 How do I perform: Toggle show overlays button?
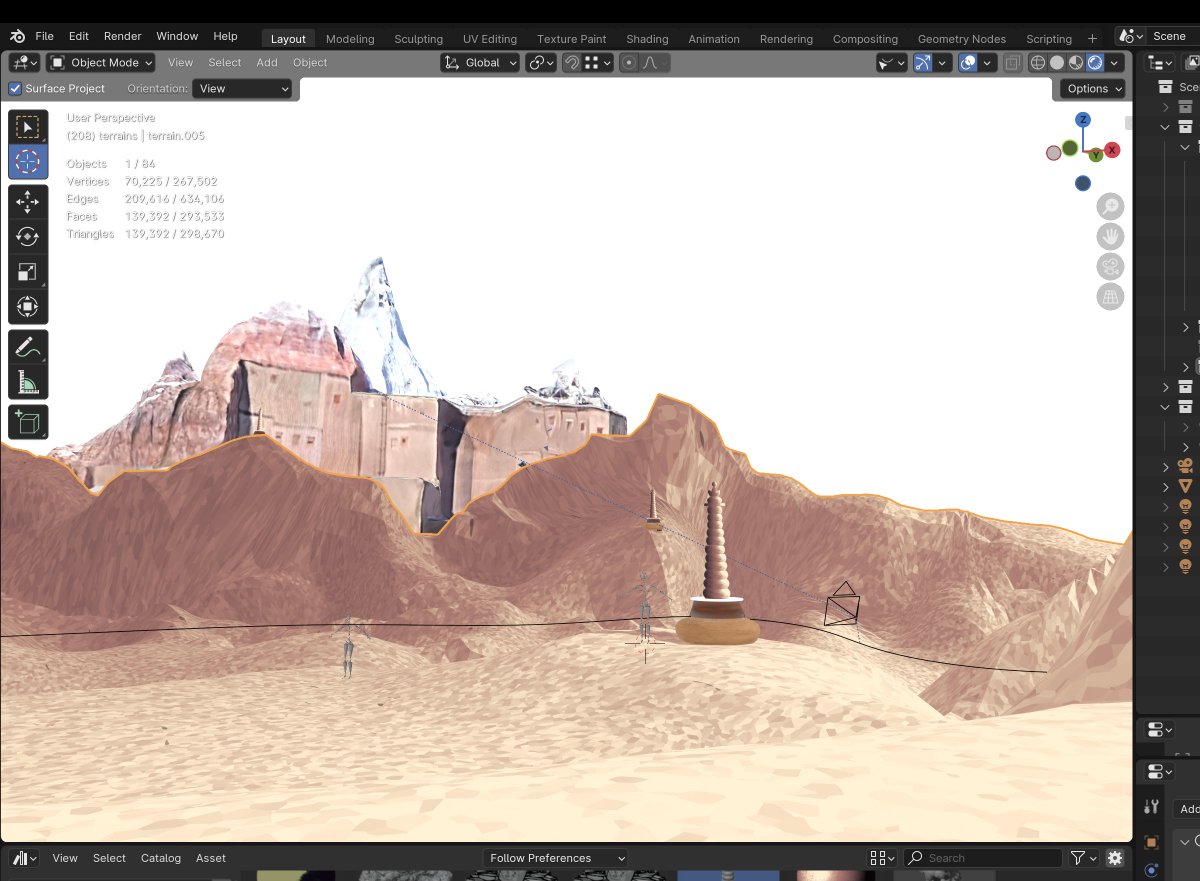point(968,63)
